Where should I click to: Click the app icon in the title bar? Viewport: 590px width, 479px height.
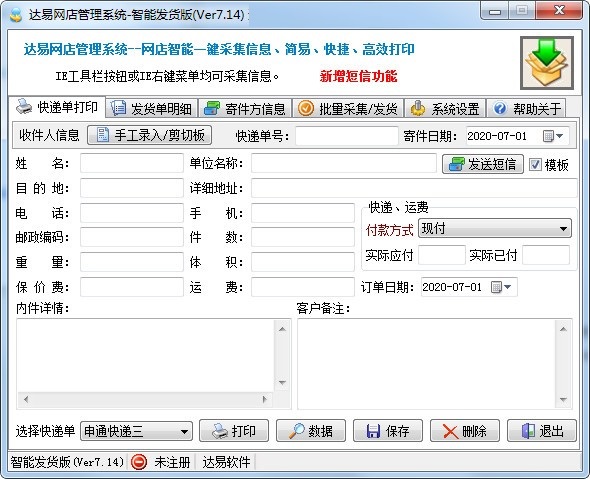16,15
